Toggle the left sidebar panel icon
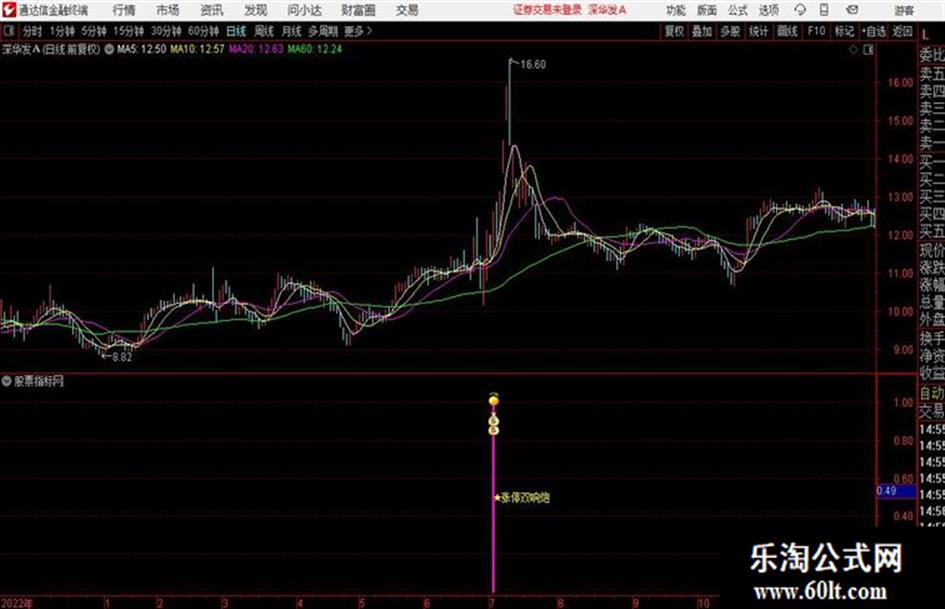The height and width of the screenshot is (609, 945). 9,30
